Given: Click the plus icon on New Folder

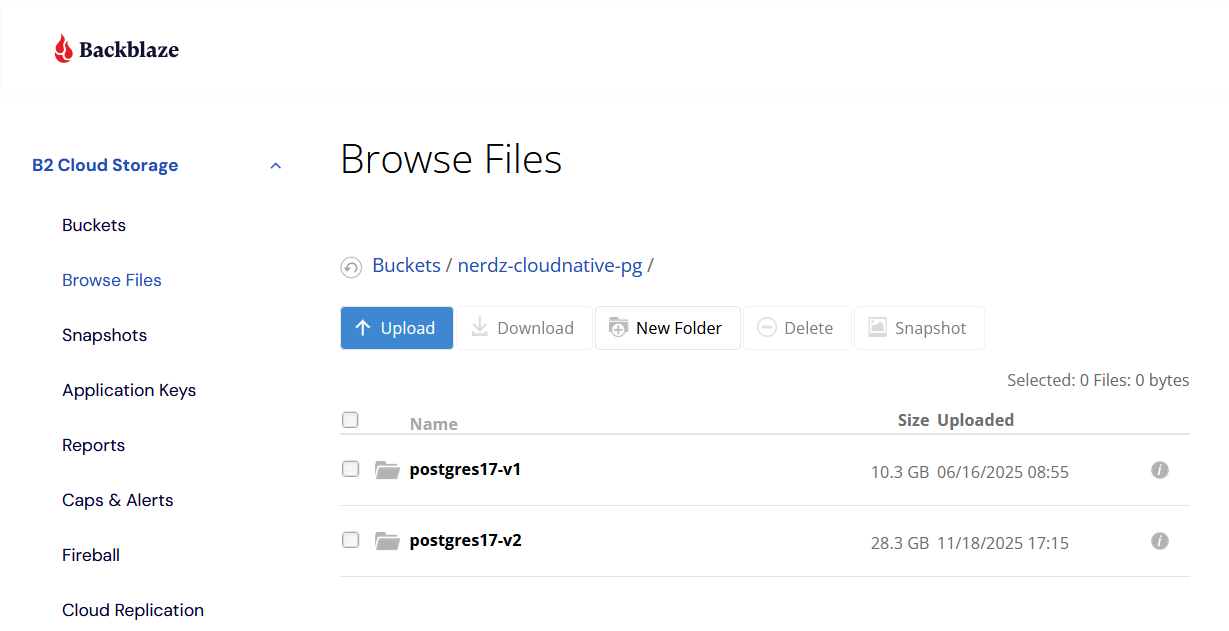Looking at the screenshot, I should (620, 327).
